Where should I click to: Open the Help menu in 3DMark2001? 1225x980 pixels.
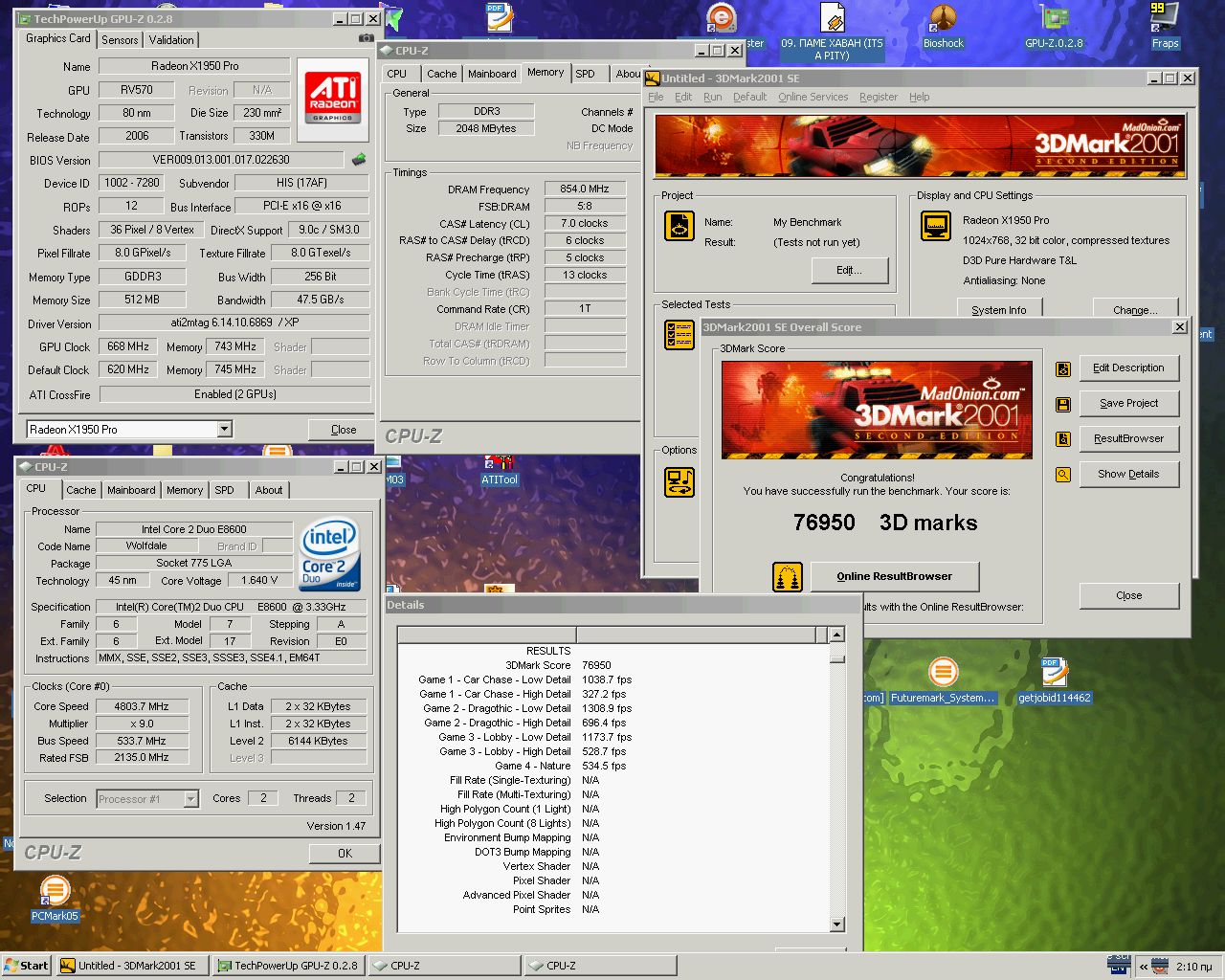(x=919, y=97)
